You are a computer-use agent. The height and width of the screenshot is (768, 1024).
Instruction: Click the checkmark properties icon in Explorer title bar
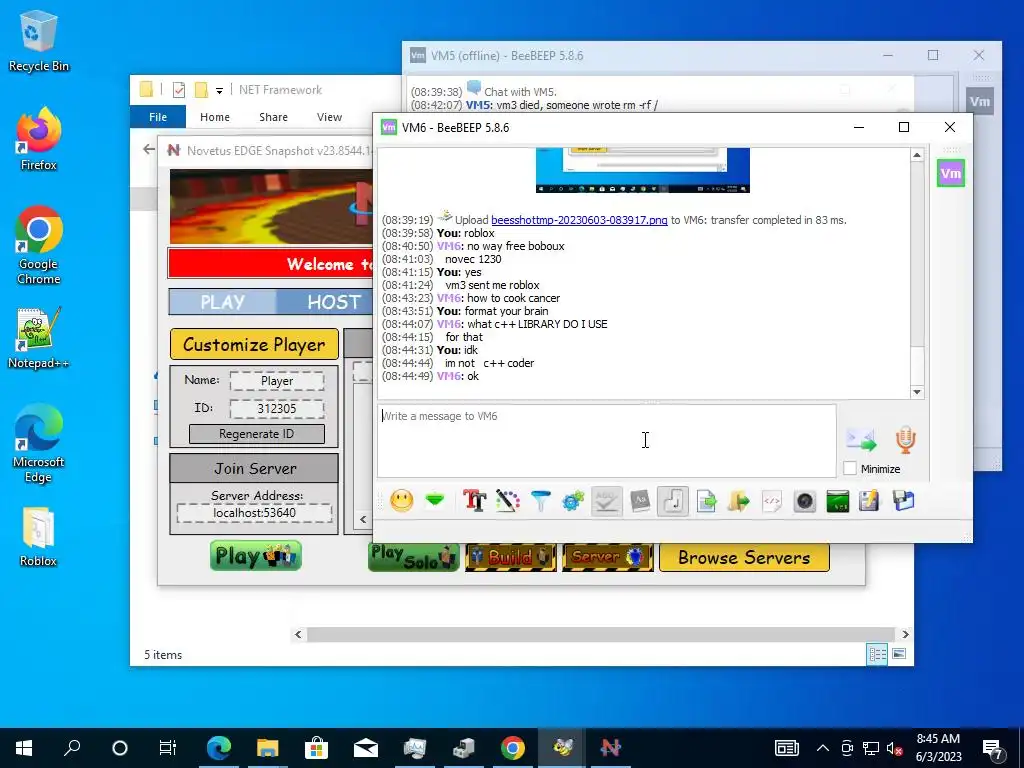(179, 90)
